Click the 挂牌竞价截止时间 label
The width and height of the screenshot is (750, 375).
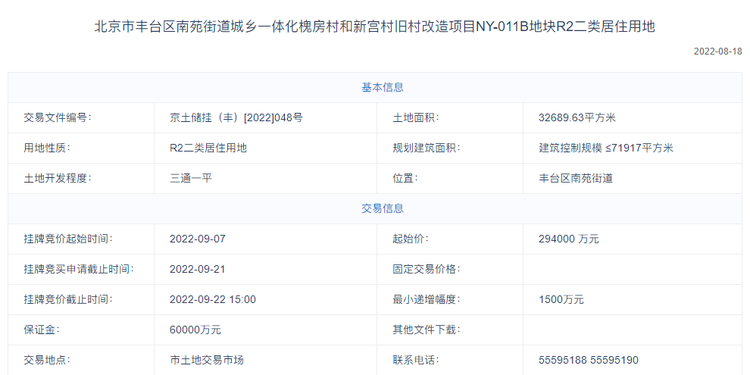(68, 299)
